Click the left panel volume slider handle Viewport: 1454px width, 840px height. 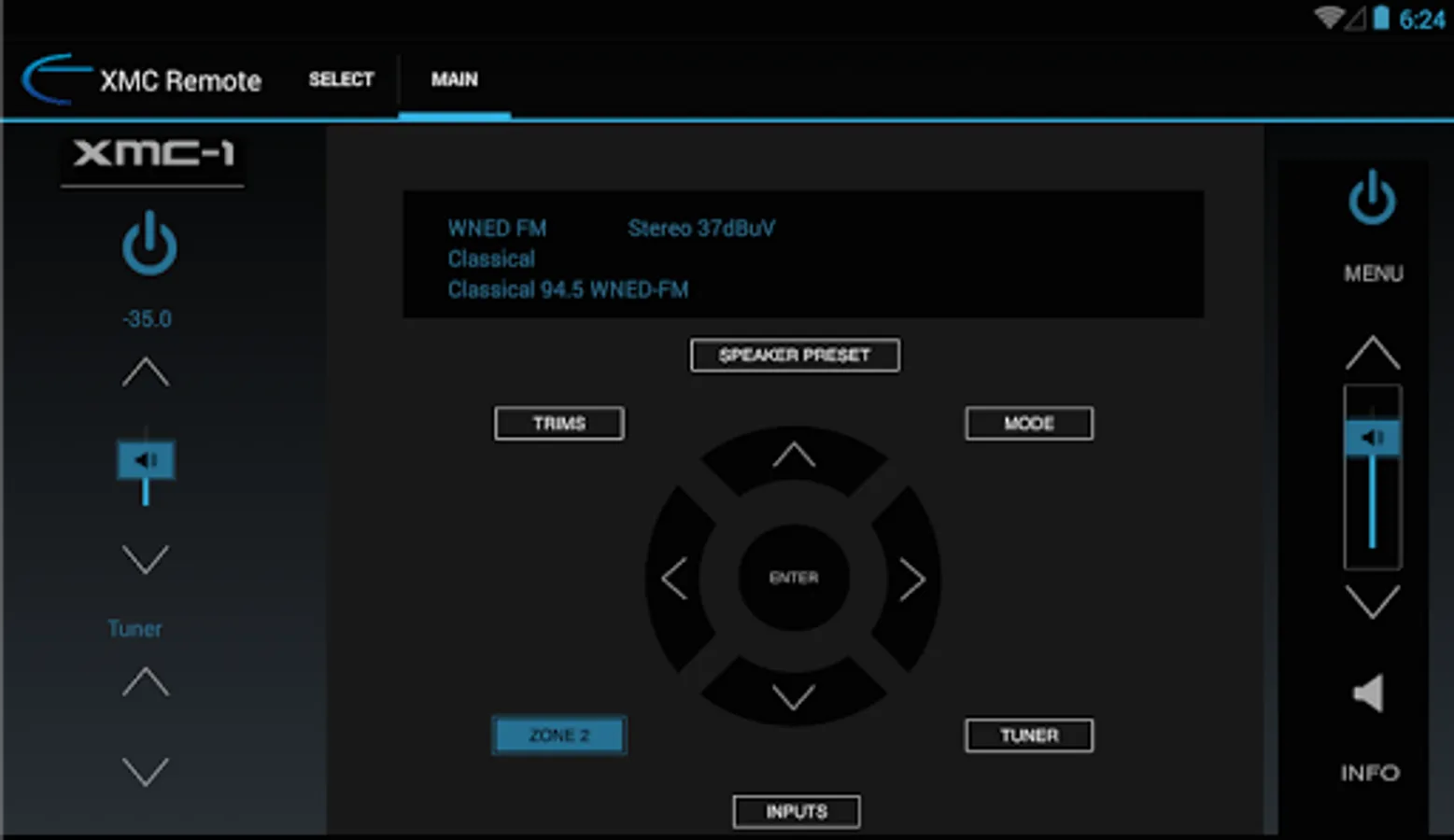(146, 460)
